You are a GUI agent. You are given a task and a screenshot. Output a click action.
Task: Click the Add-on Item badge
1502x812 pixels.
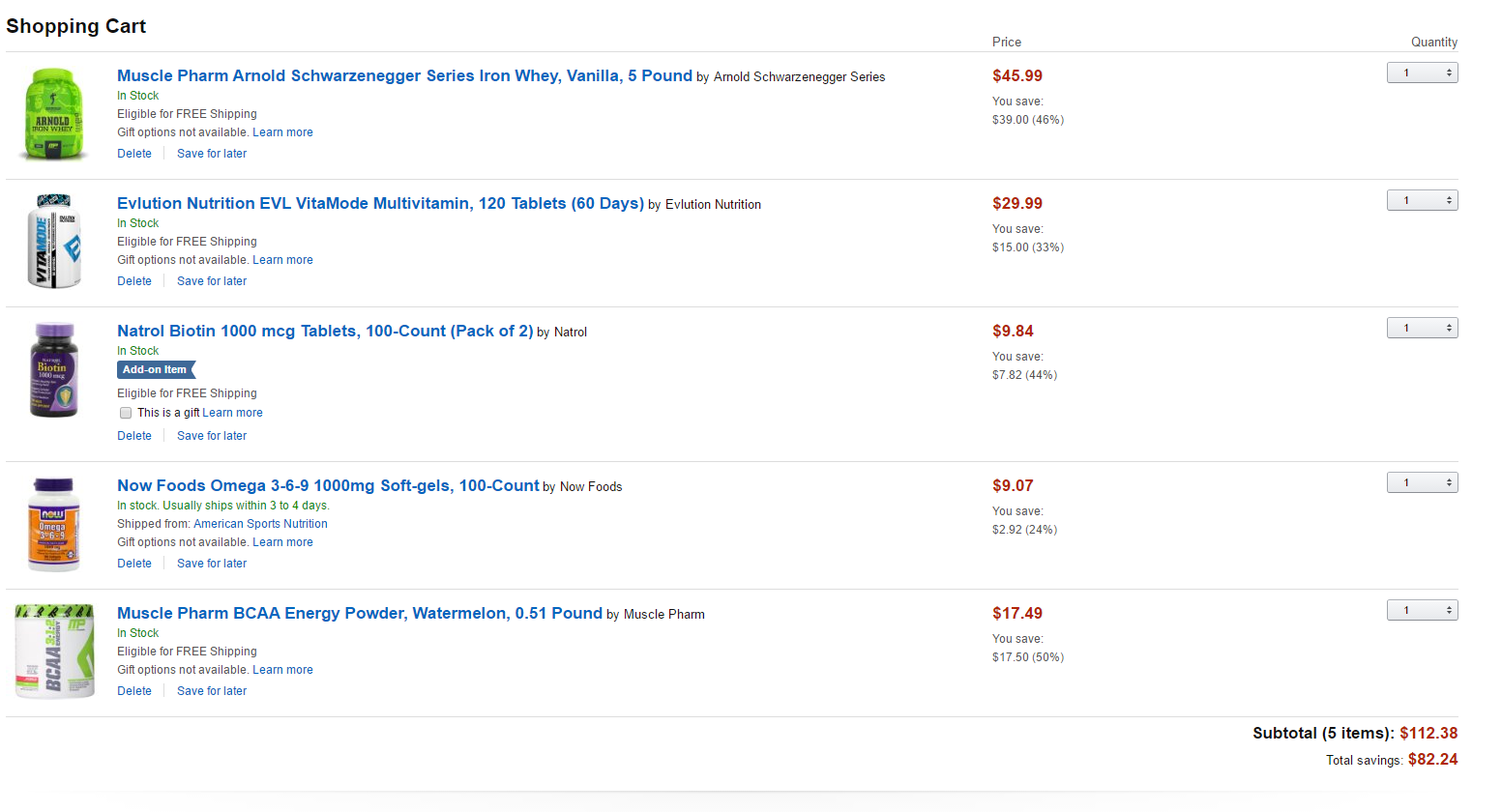pyautogui.click(x=156, y=369)
